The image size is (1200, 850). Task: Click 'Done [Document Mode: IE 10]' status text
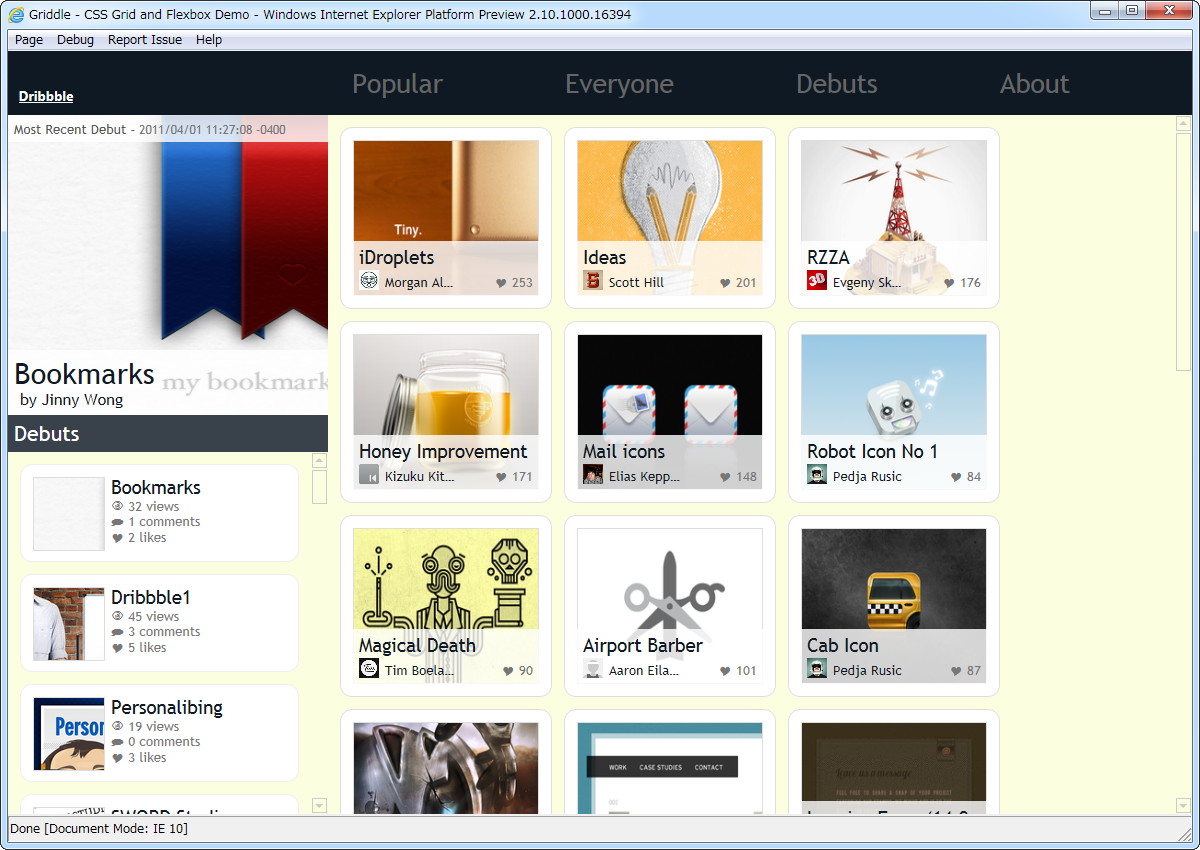tap(99, 829)
